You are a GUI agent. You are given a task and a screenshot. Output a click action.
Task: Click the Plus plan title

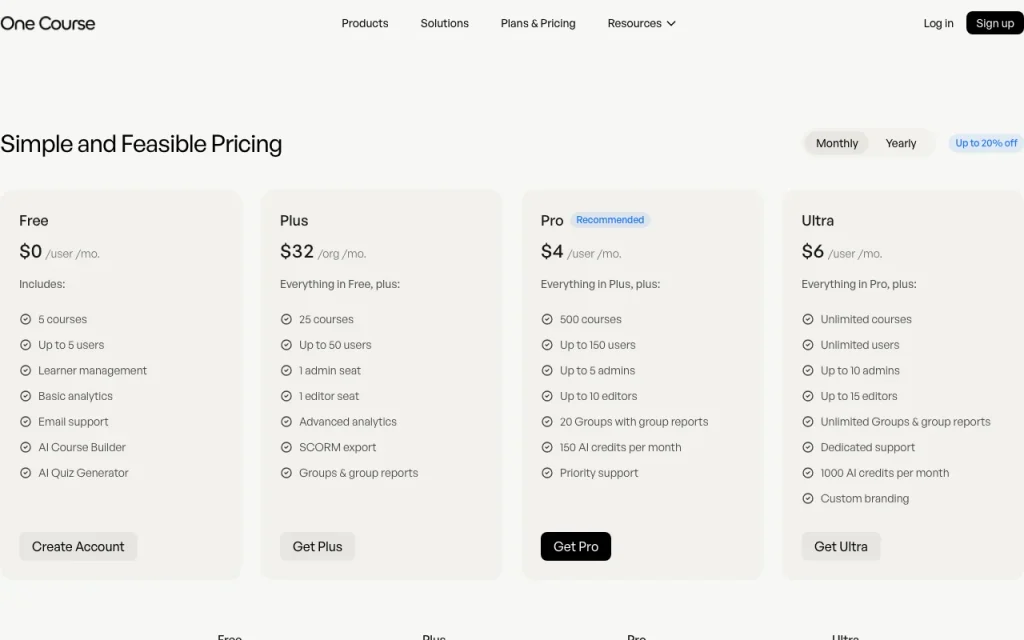(294, 221)
